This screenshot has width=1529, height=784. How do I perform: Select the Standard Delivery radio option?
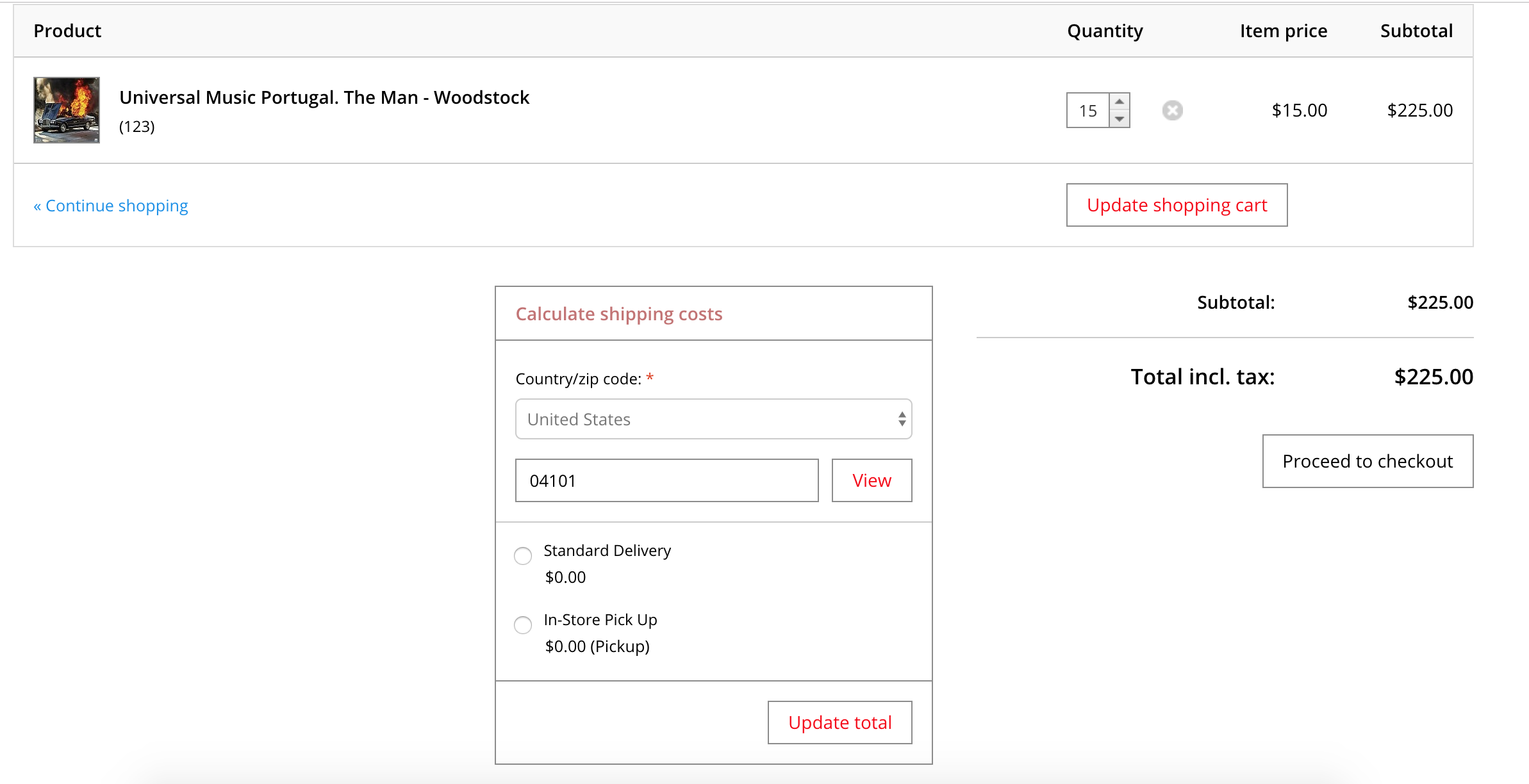523,555
